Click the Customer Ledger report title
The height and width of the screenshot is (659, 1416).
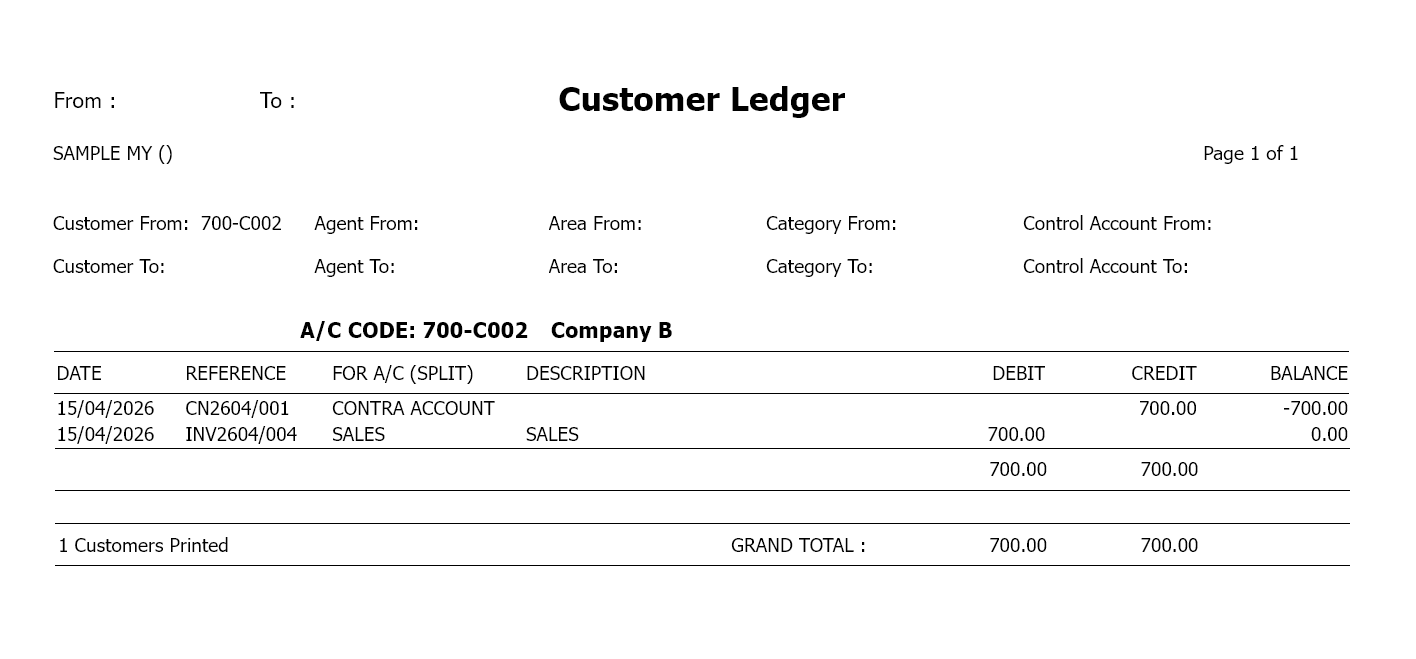(701, 100)
